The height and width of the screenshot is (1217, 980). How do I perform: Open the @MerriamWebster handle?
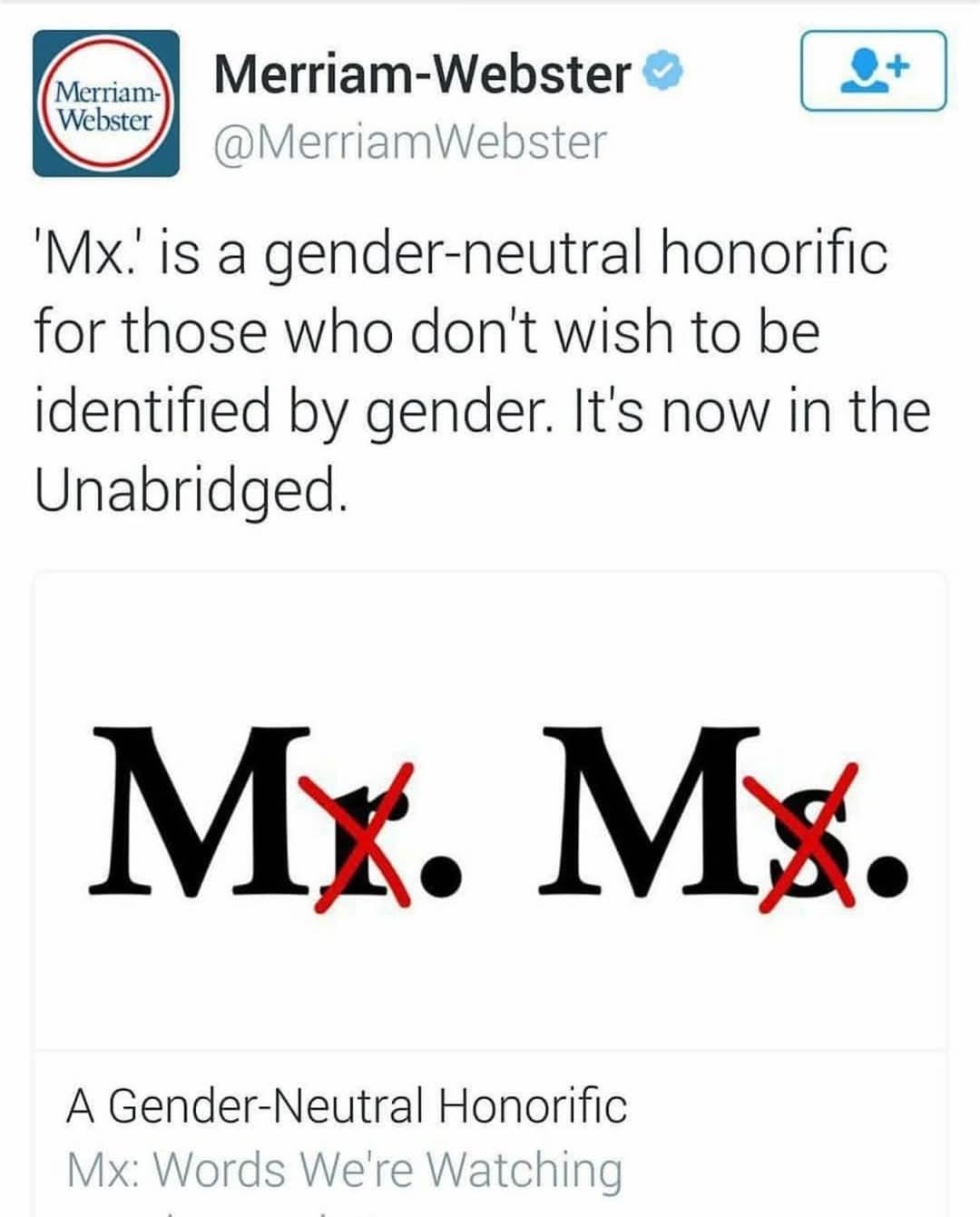click(x=409, y=142)
